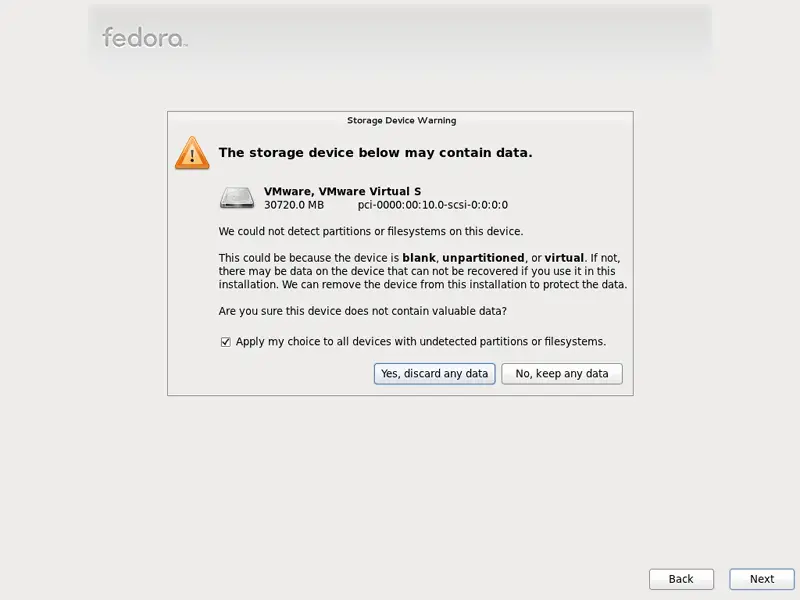
Task: Continue the installer with Next
Action: coord(762,579)
